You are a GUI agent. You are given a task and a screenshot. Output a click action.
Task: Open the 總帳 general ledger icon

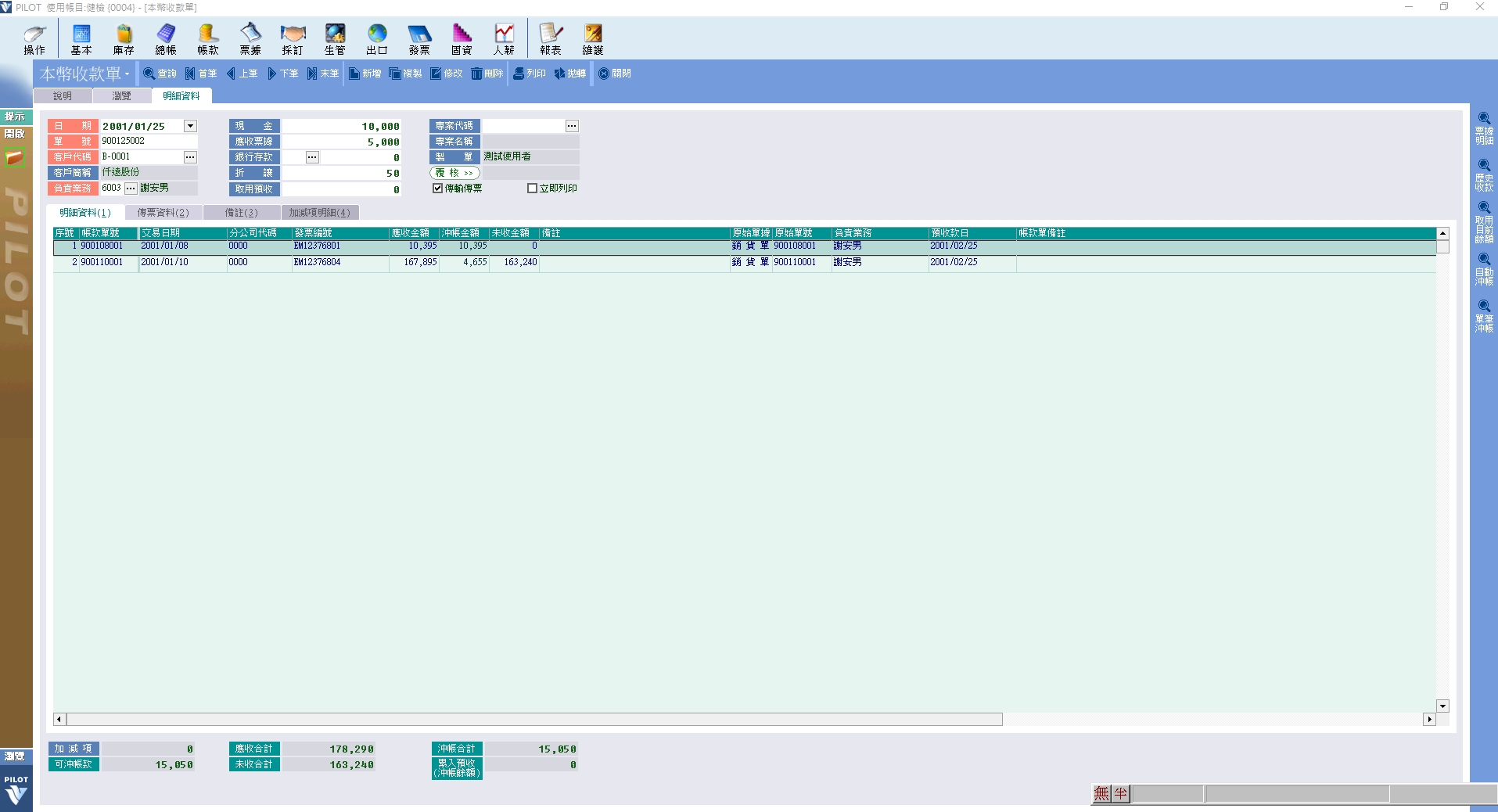[x=166, y=38]
